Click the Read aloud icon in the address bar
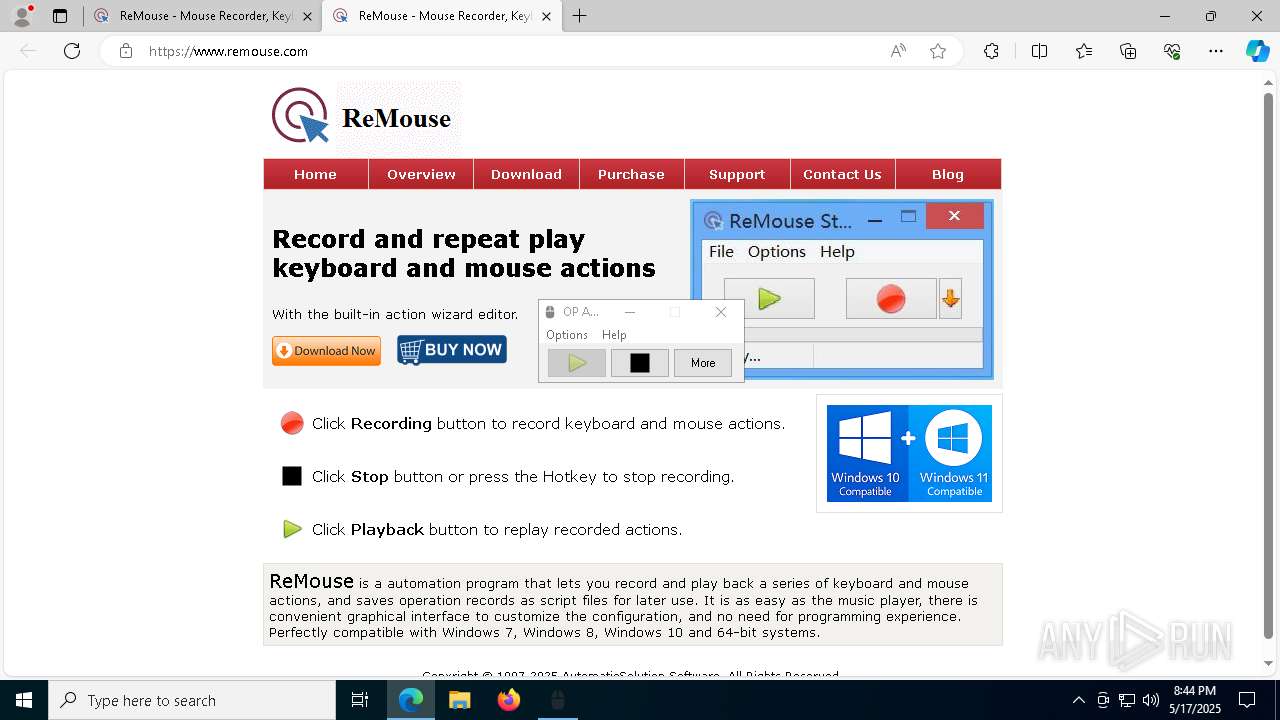Image resolution: width=1280 pixels, height=720 pixels. [x=898, y=51]
